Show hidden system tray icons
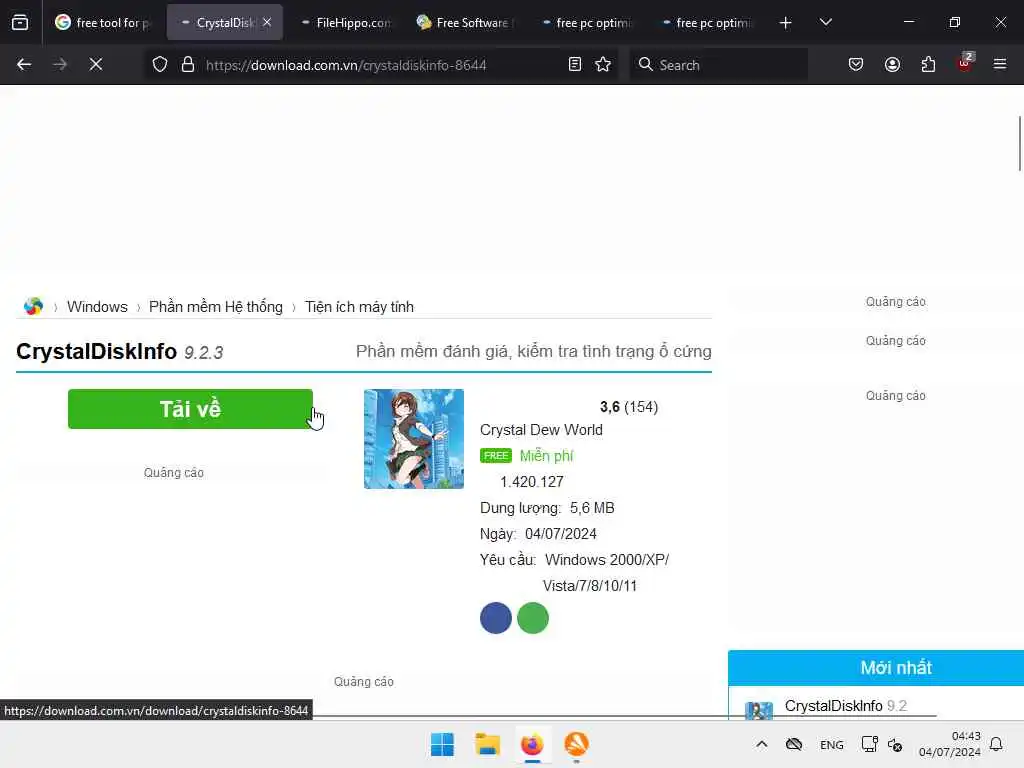 click(761, 744)
